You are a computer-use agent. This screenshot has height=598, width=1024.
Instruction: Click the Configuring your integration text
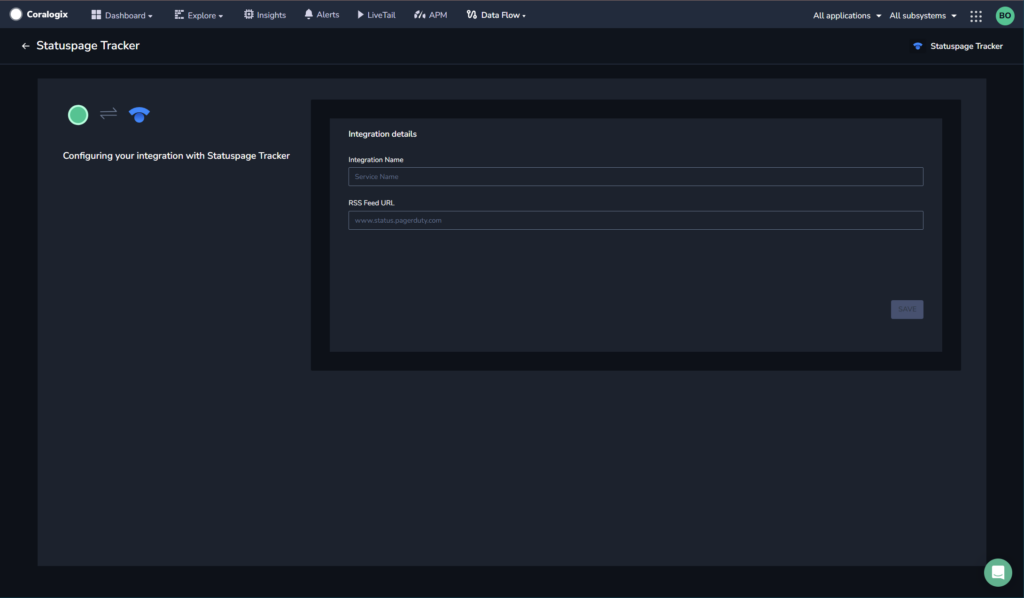176,156
